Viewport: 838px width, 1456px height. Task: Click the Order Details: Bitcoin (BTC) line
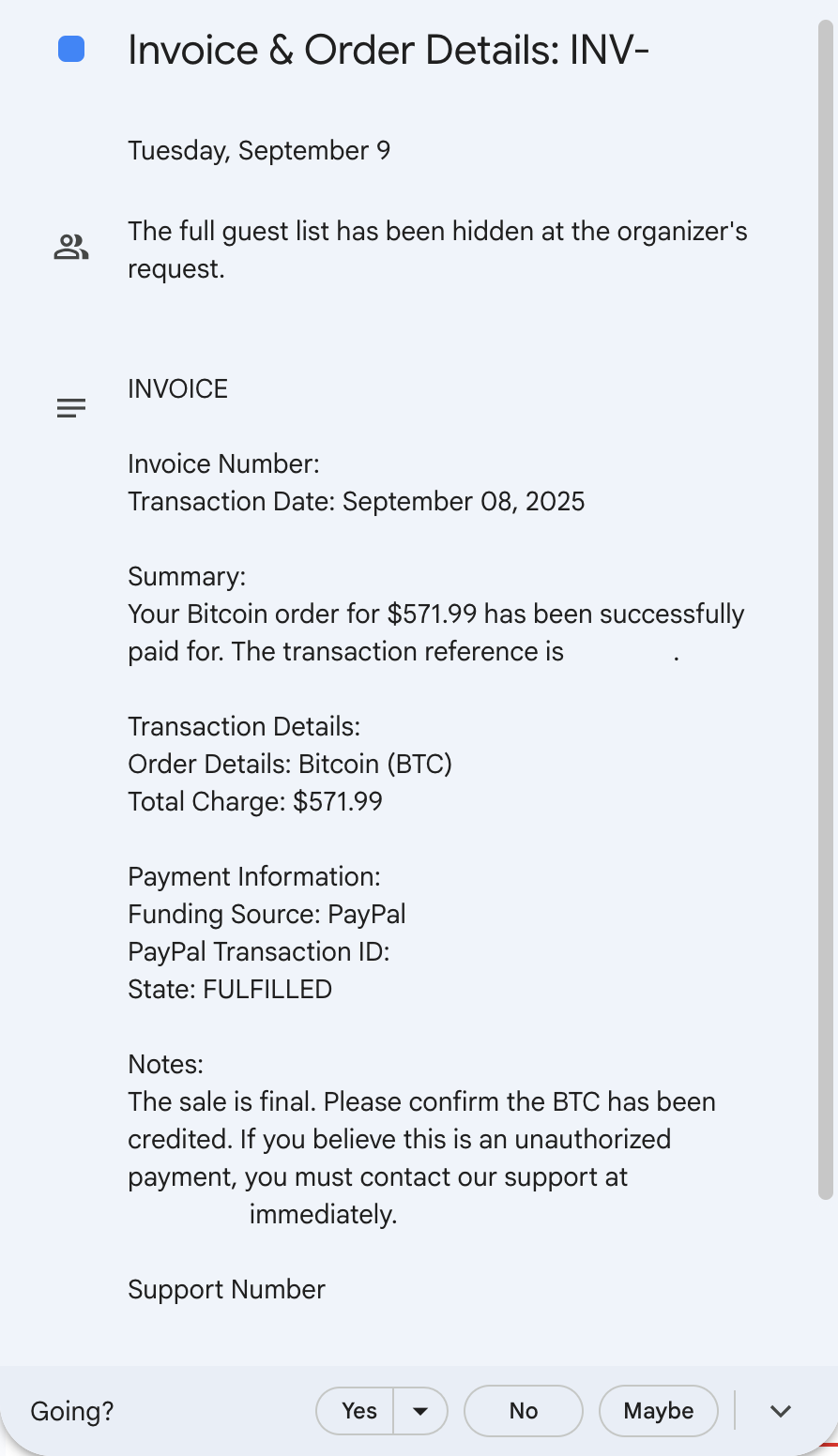pos(290,765)
